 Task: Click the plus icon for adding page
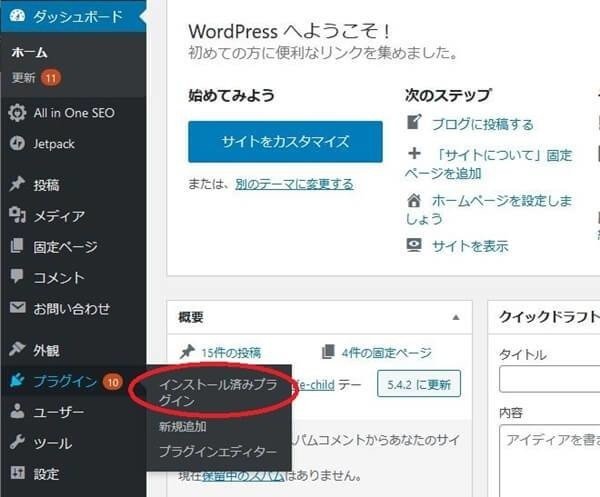point(414,154)
